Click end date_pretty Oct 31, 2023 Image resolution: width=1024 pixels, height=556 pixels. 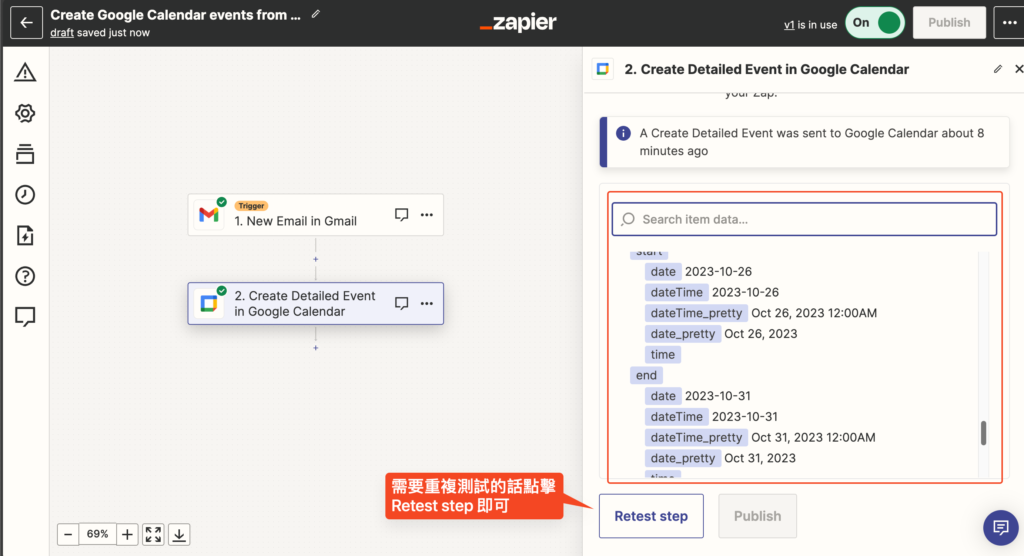coord(760,459)
